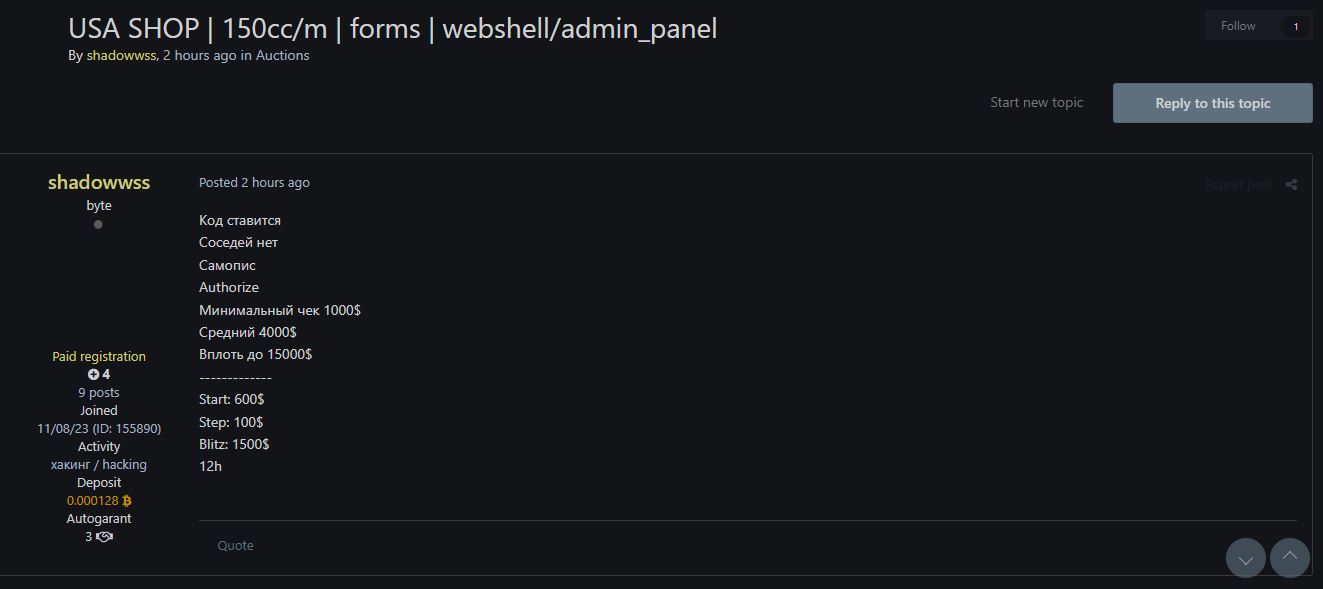Select Start new topic
This screenshot has height=589, width=1323.
pyautogui.click(x=1036, y=102)
